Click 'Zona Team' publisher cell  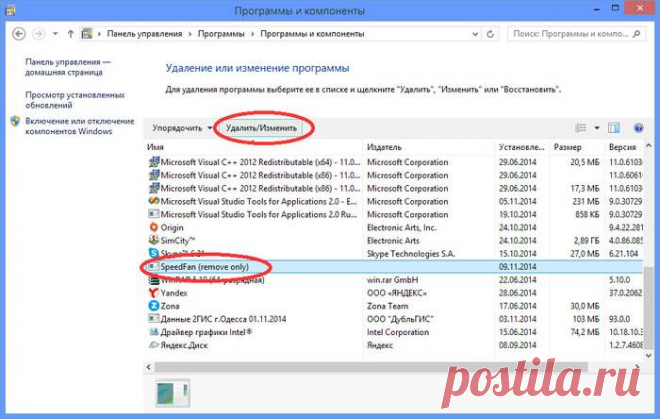[x=387, y=306]
